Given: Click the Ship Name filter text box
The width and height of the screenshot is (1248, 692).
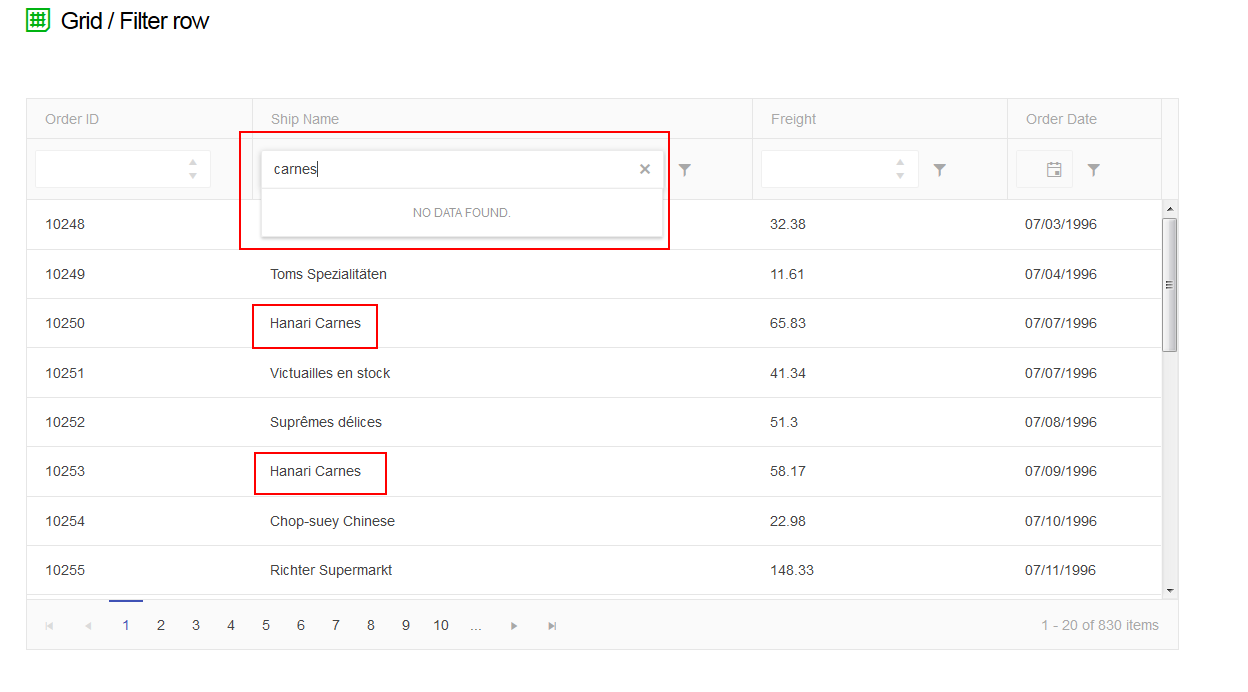Looking at the screenshot, I should tap(450, 169).
